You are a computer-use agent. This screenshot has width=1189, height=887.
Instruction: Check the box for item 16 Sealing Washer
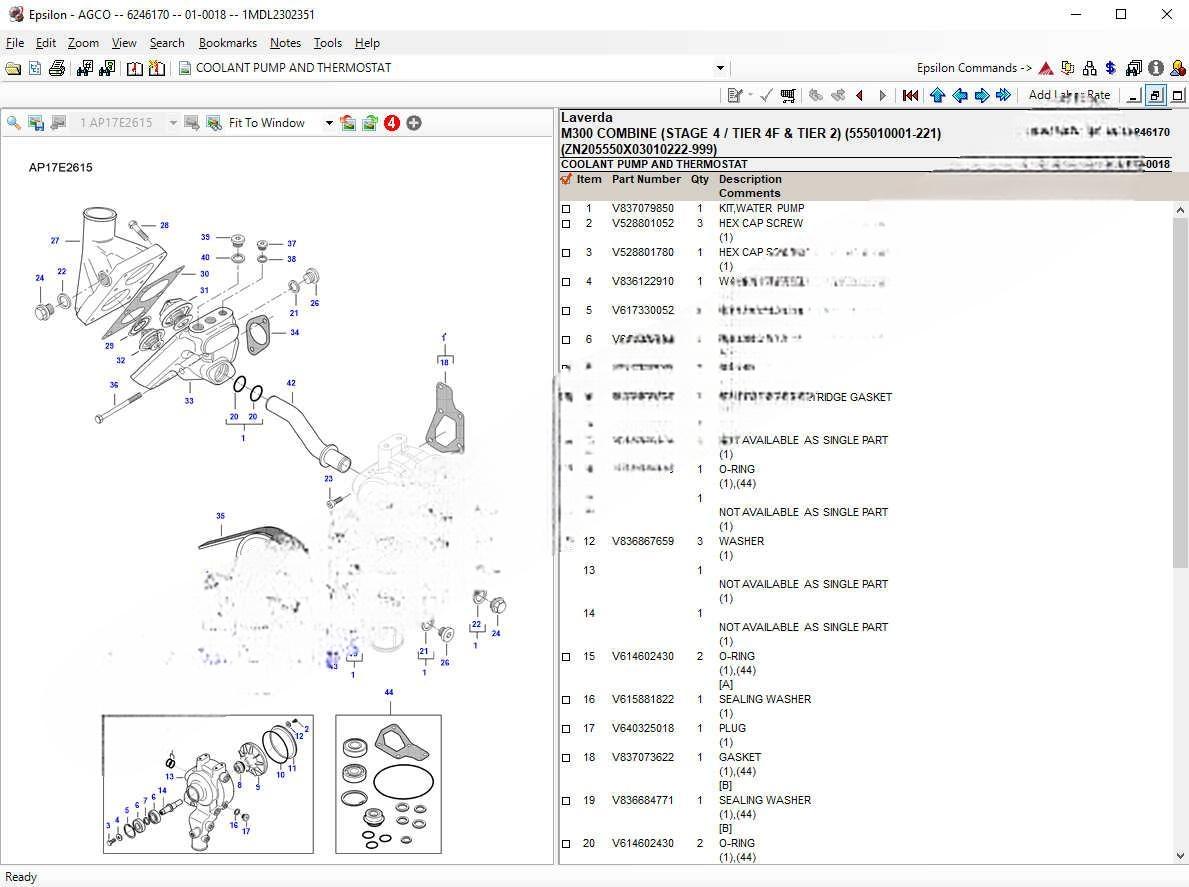pyautogui.click(x=567, y=700)
